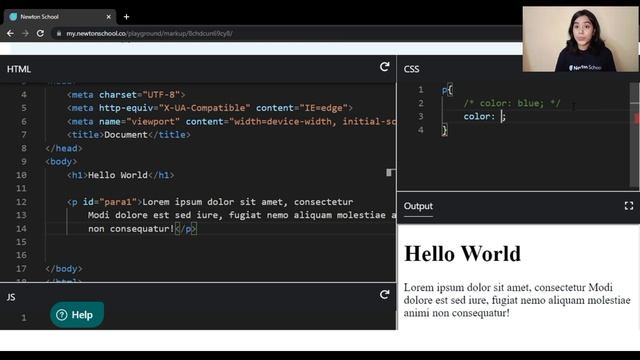Go forward in the browser
640x360 pixels.
[25, 33]
